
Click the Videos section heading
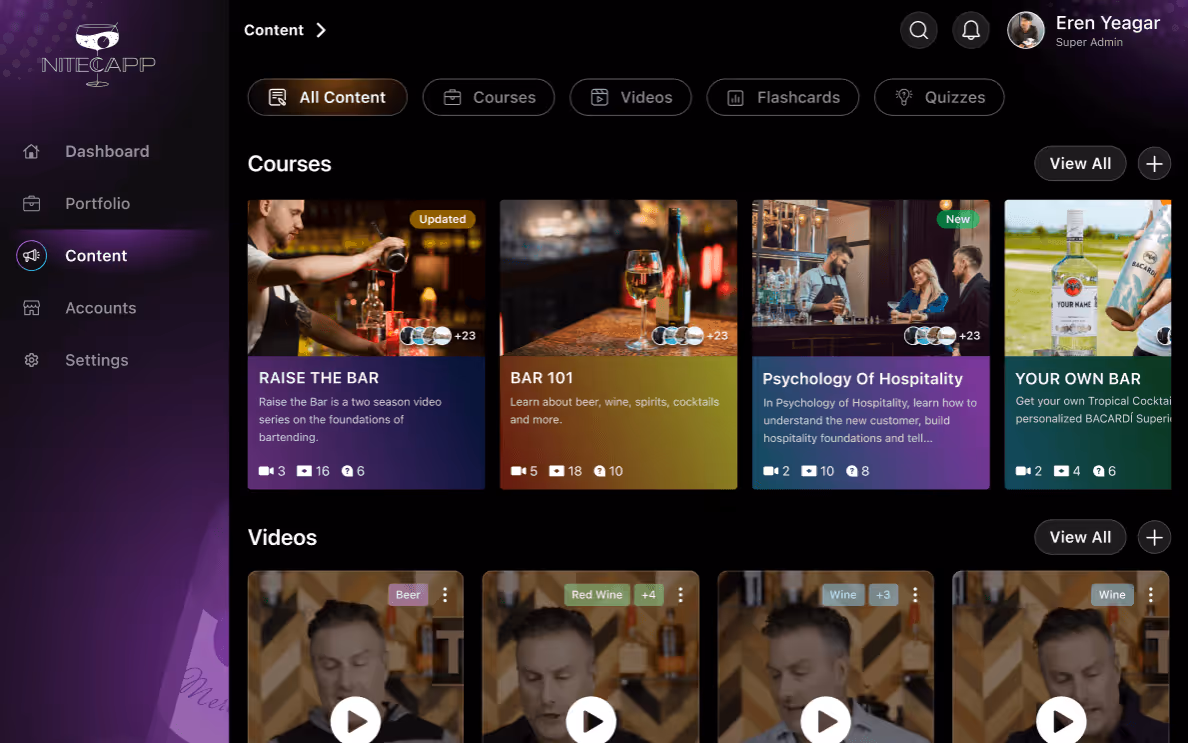[x=282, y=537]
